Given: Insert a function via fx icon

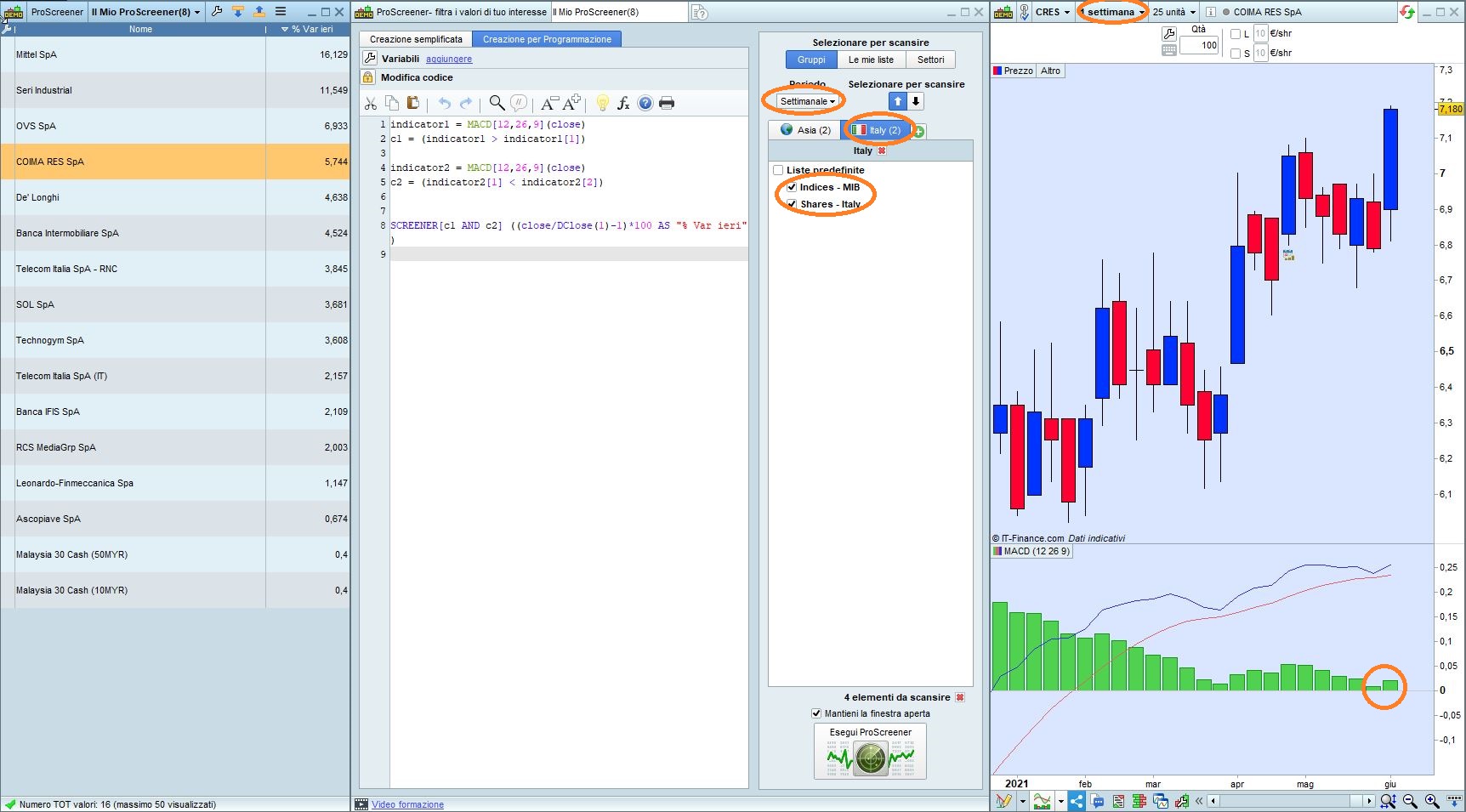Looking at the screenshot, I should click(x=623, y=103).
